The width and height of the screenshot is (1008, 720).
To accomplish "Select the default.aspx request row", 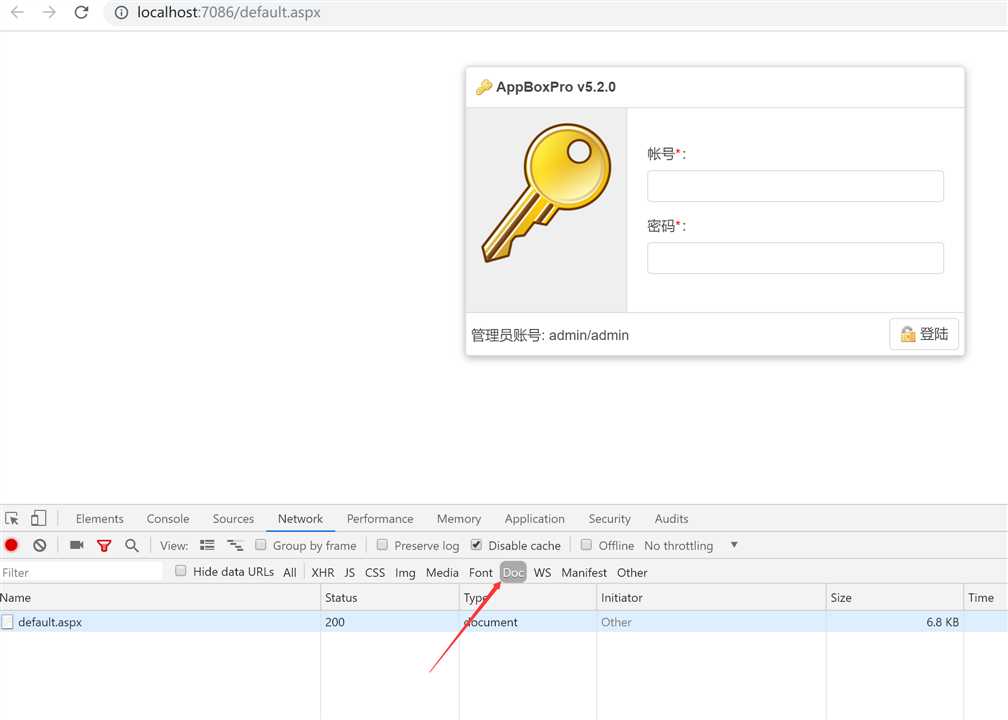I will 504,622.
